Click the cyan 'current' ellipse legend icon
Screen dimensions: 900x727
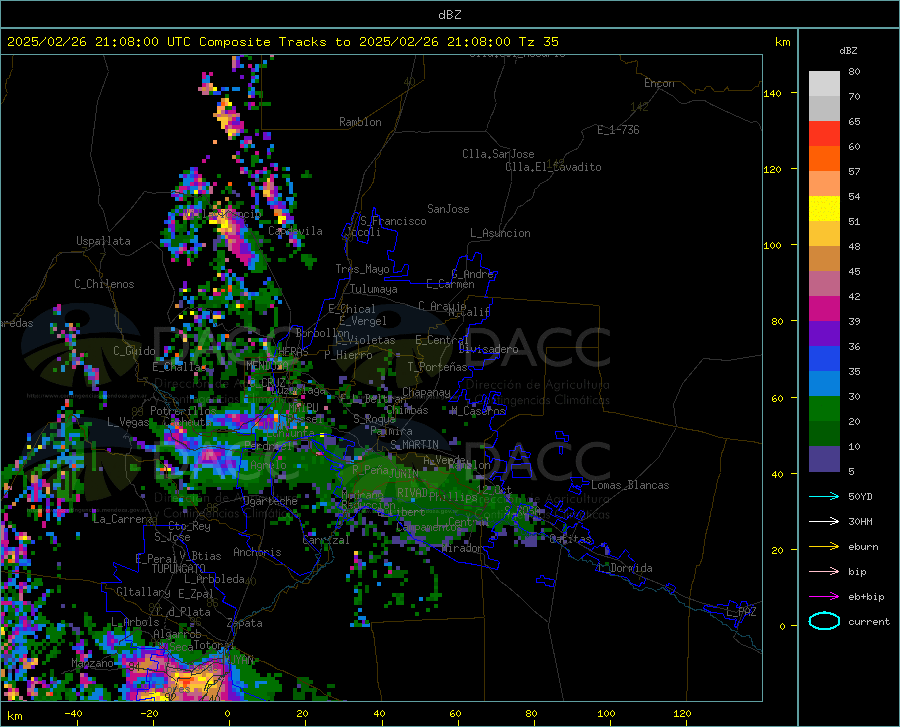pyautogui.click(x=824, y=621)
